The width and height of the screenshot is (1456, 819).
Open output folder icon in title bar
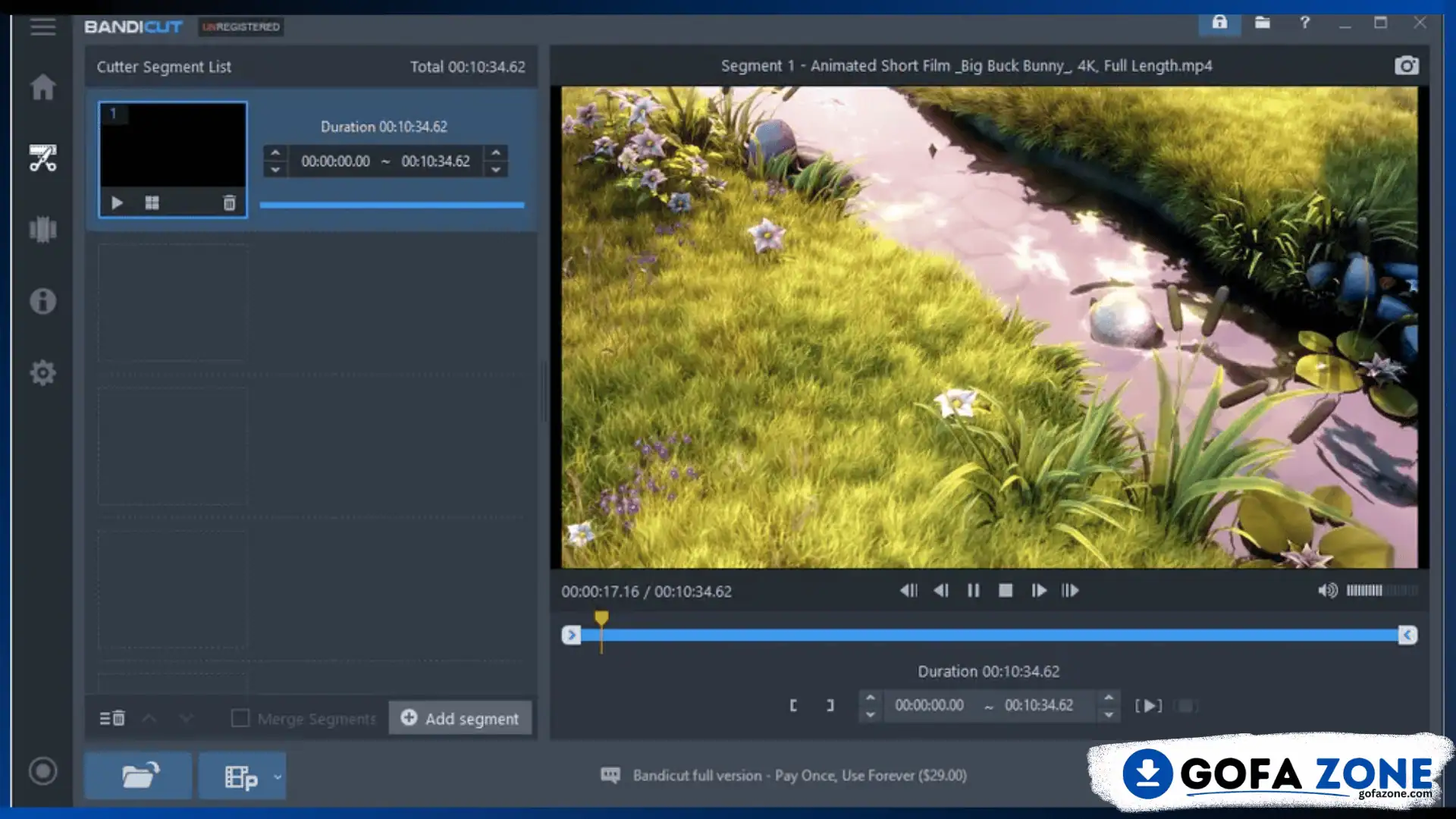point(1262,23)
